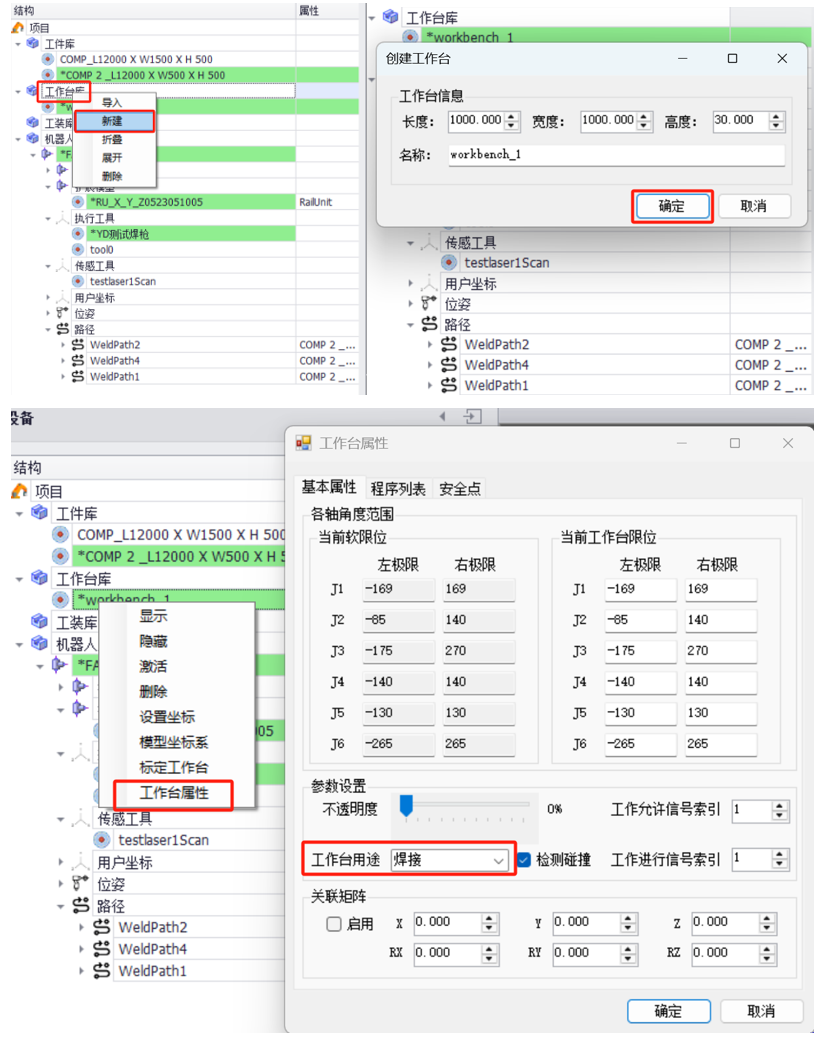Click 取消 in the 工作台属性 dialog
This screenshot has height=1037, width=815.
pyautogui.click(x=761, y=1011)
